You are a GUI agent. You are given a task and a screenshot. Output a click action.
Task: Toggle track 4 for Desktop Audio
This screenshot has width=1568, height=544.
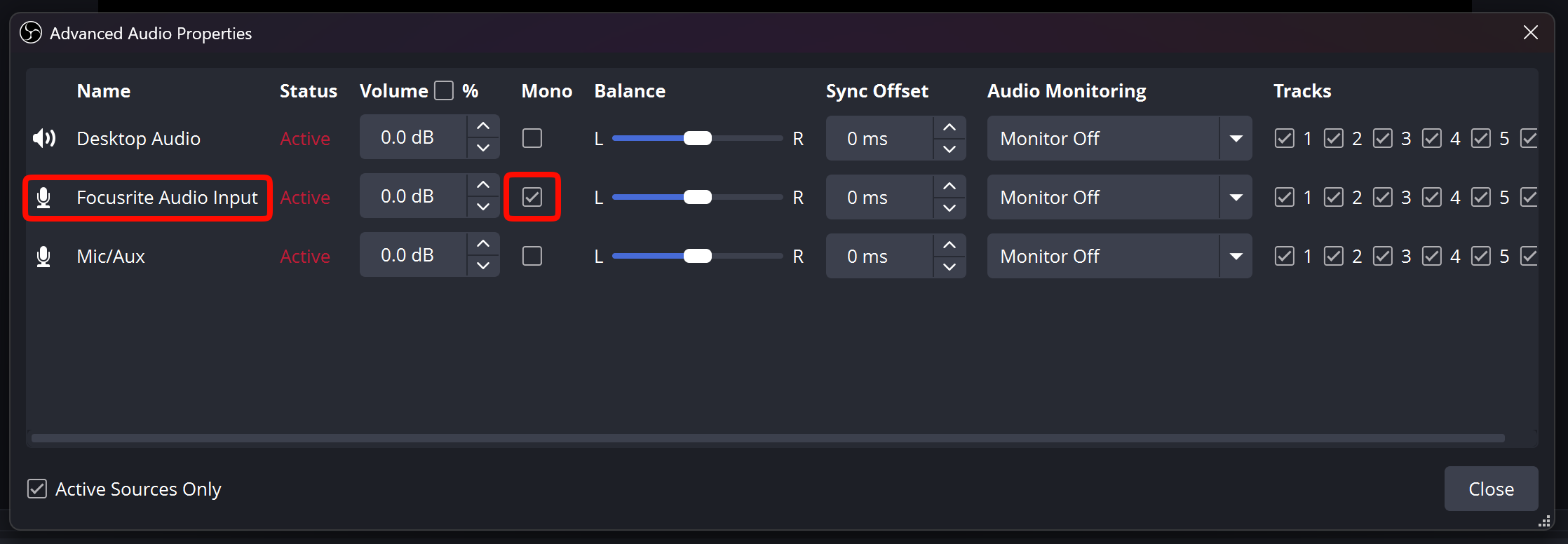coord(1432,138)
